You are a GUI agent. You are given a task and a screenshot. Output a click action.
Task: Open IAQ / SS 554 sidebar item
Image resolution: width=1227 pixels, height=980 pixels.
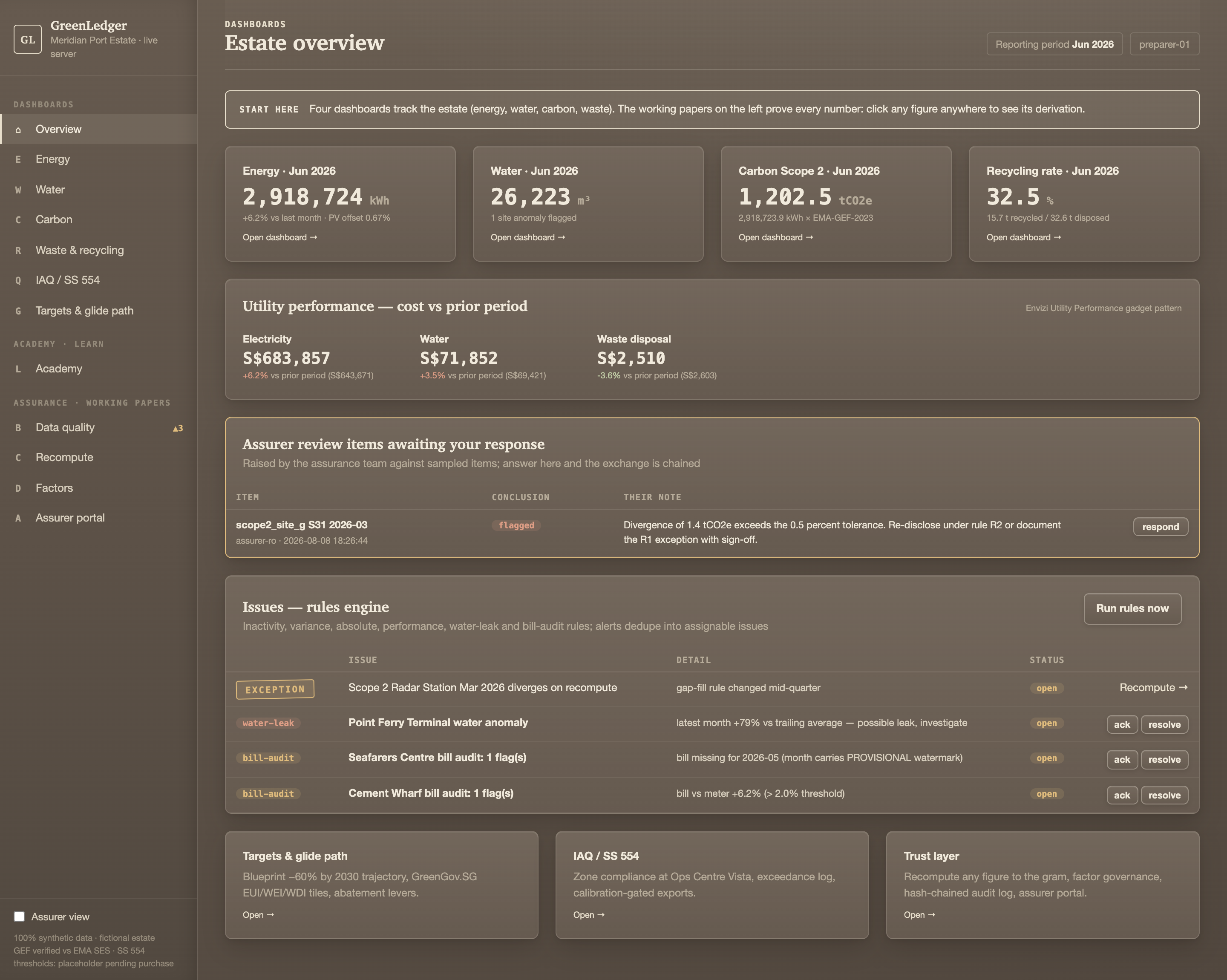pos(98,280)
